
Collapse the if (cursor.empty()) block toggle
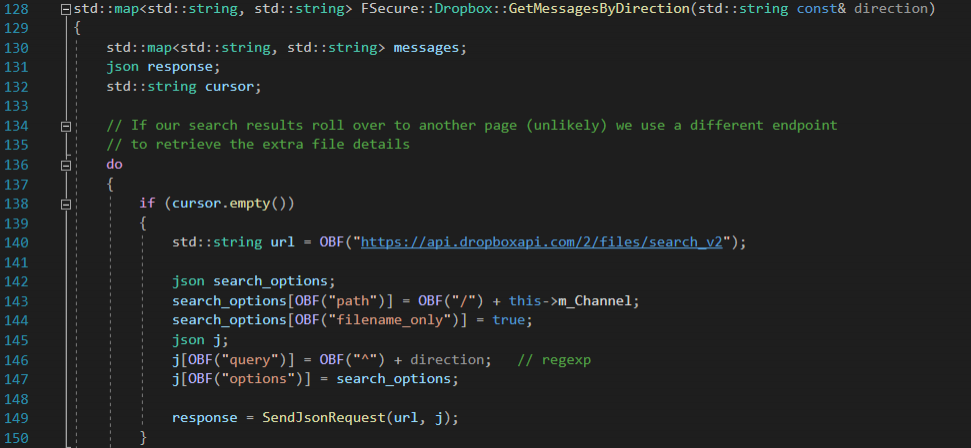(x=66, y=204)
